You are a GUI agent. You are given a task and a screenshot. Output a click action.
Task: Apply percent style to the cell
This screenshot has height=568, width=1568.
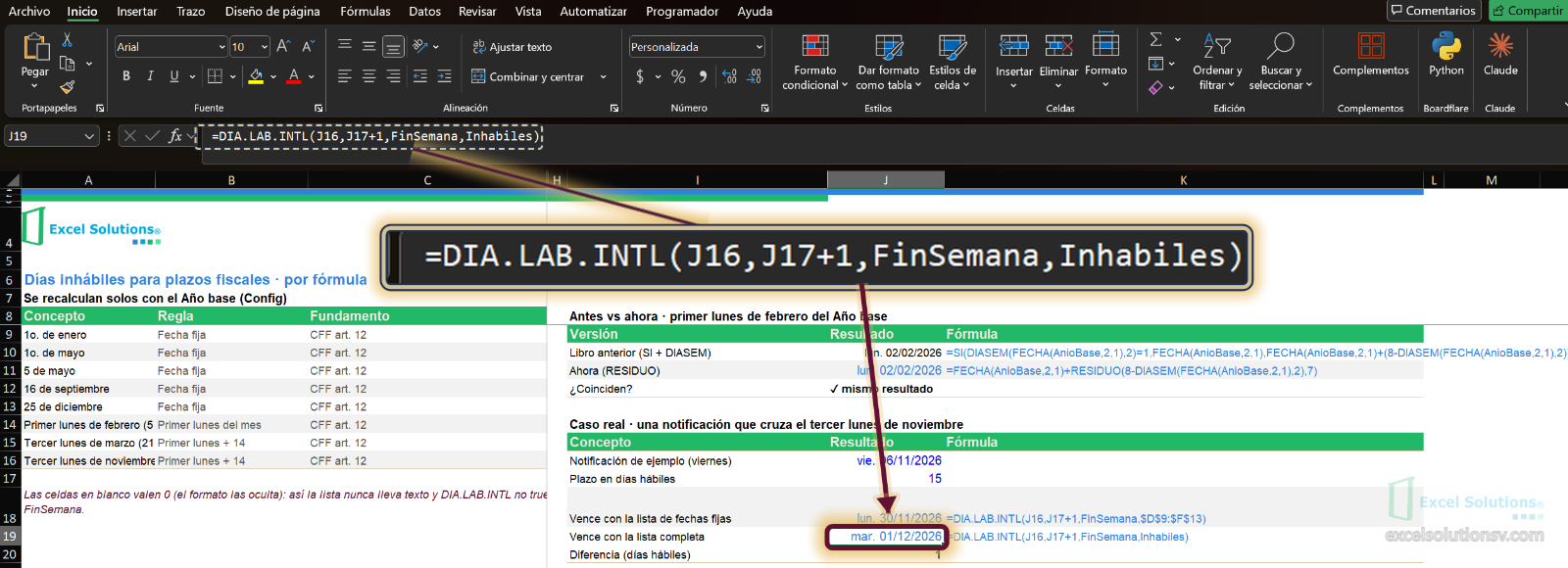tap(678, 76)
